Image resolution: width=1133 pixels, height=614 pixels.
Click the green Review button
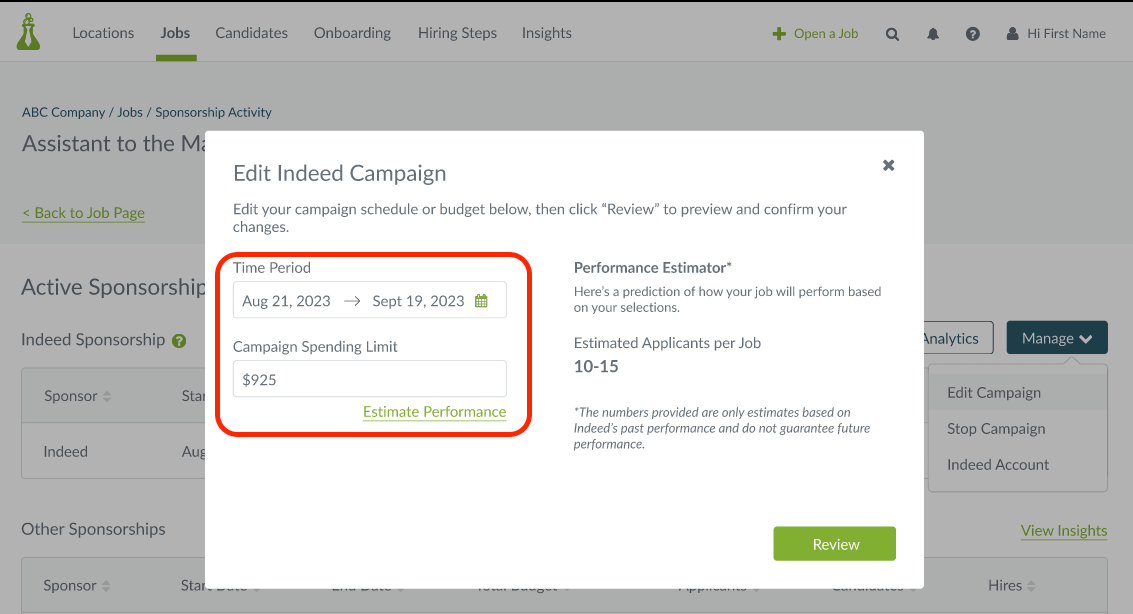[x=834, y=543]
